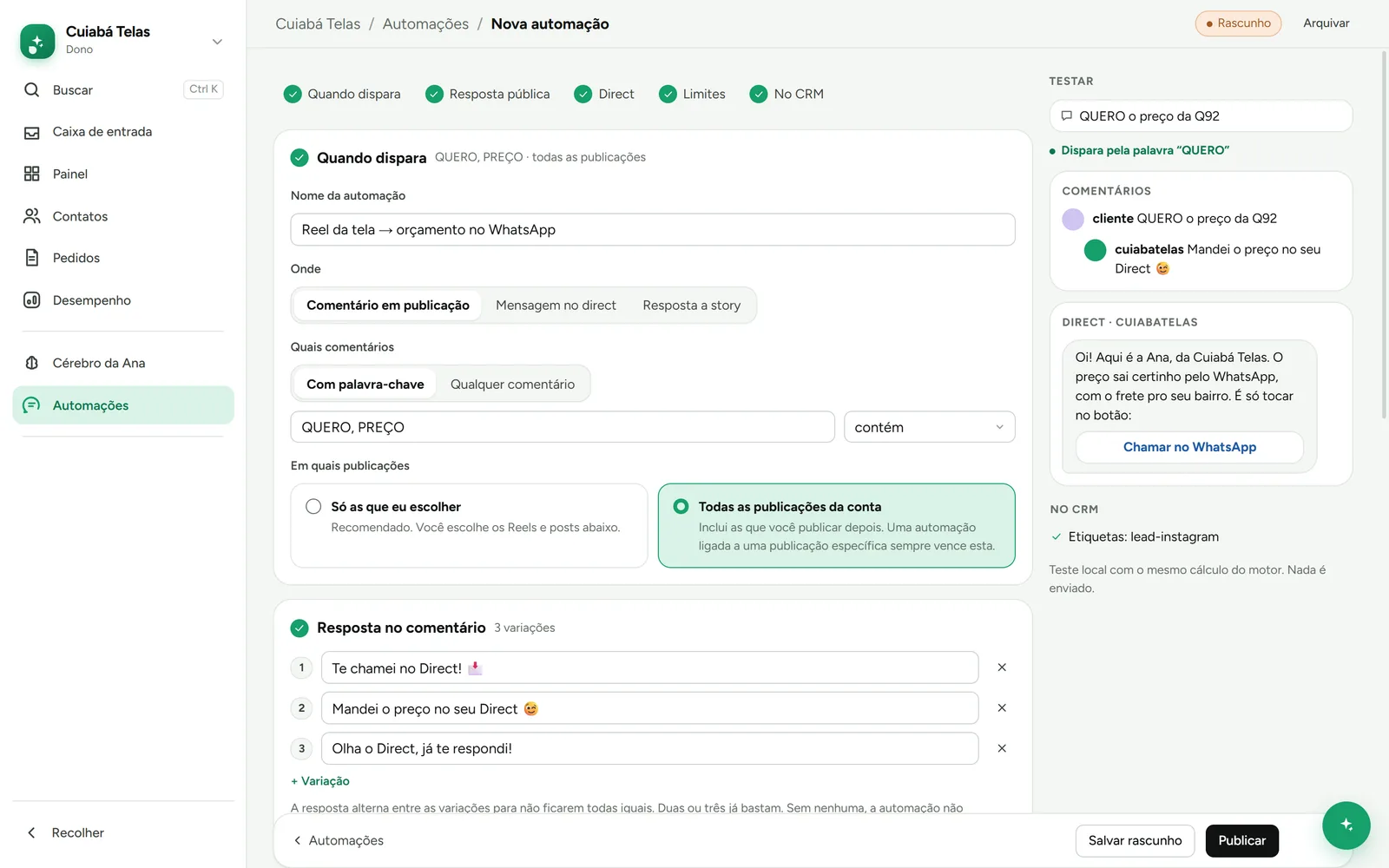
Task: Expand the Cuiabá Telas workspace switcher
Action: coord(217,42)
